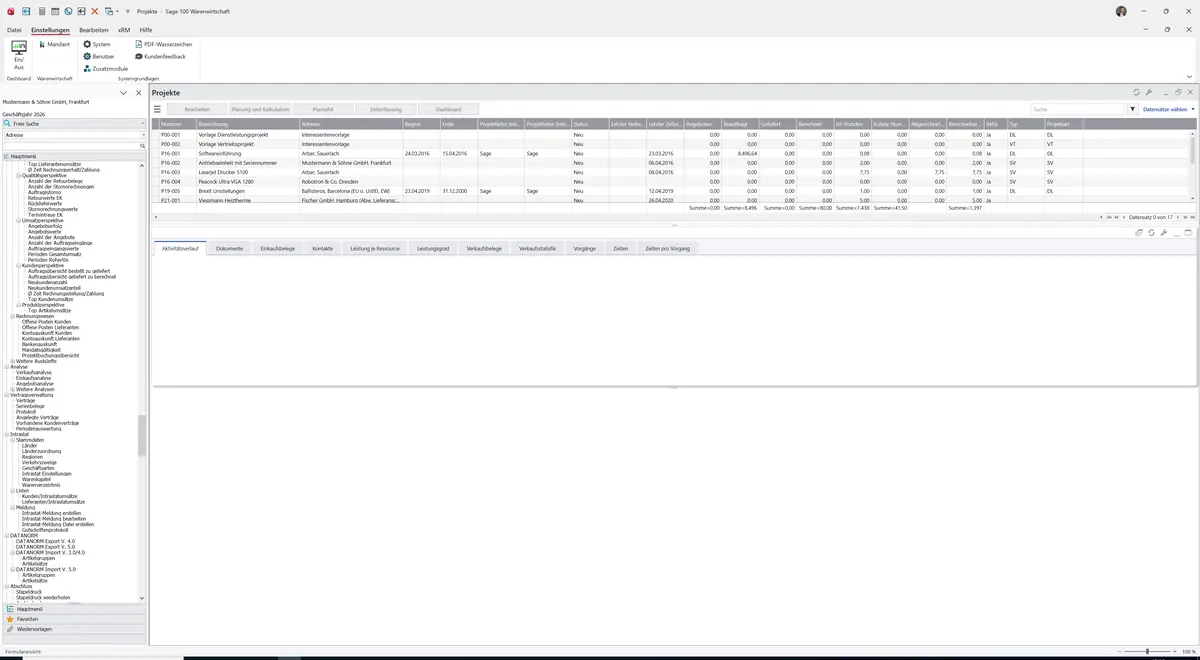This screenshot has height=660, width=1200.
Task: Click the Planung und Kalkulation button
Action: 260,109
